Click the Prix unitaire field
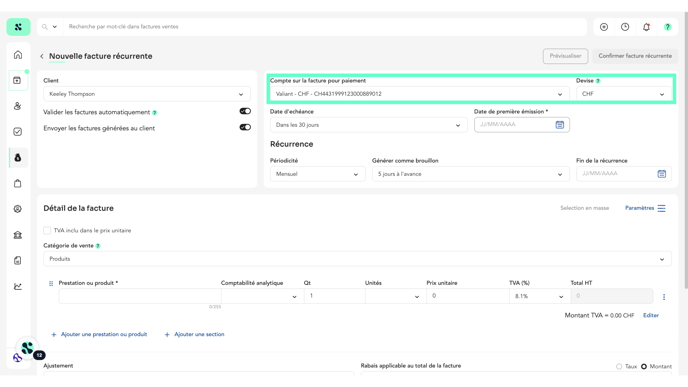 467,296
